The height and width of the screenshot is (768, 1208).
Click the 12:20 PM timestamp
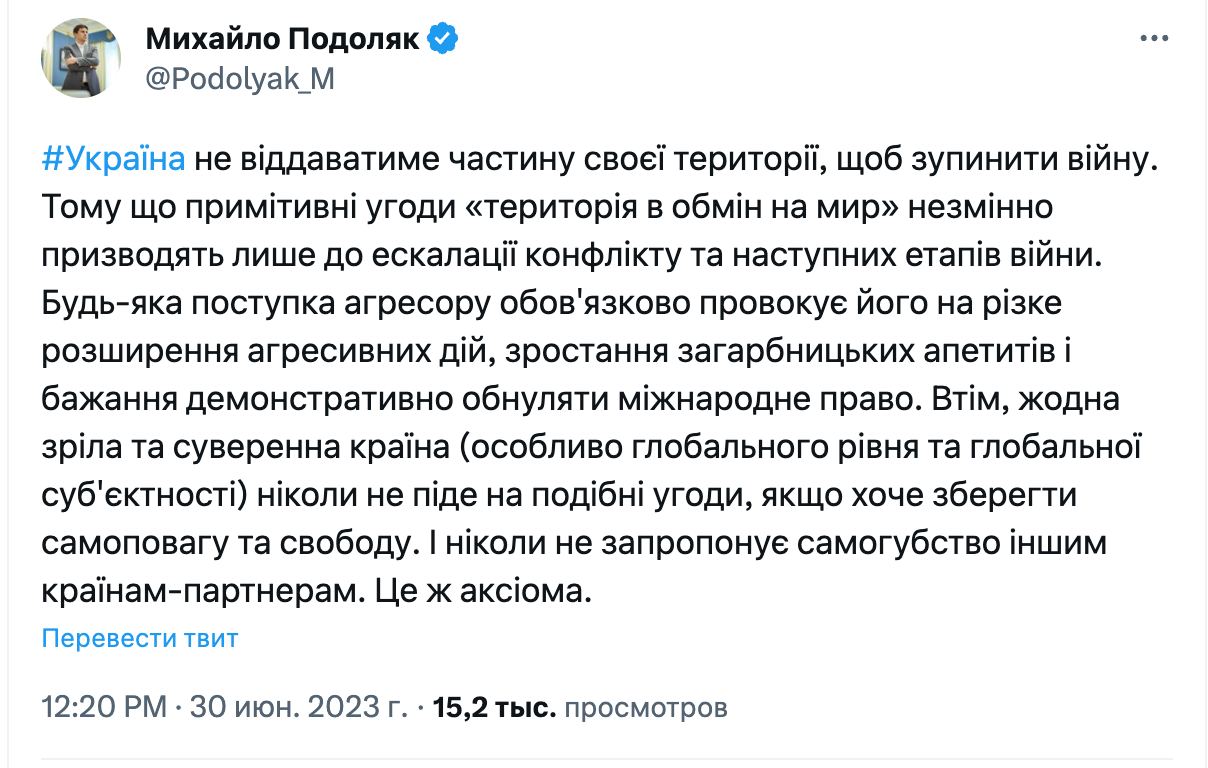pos(104,708)
